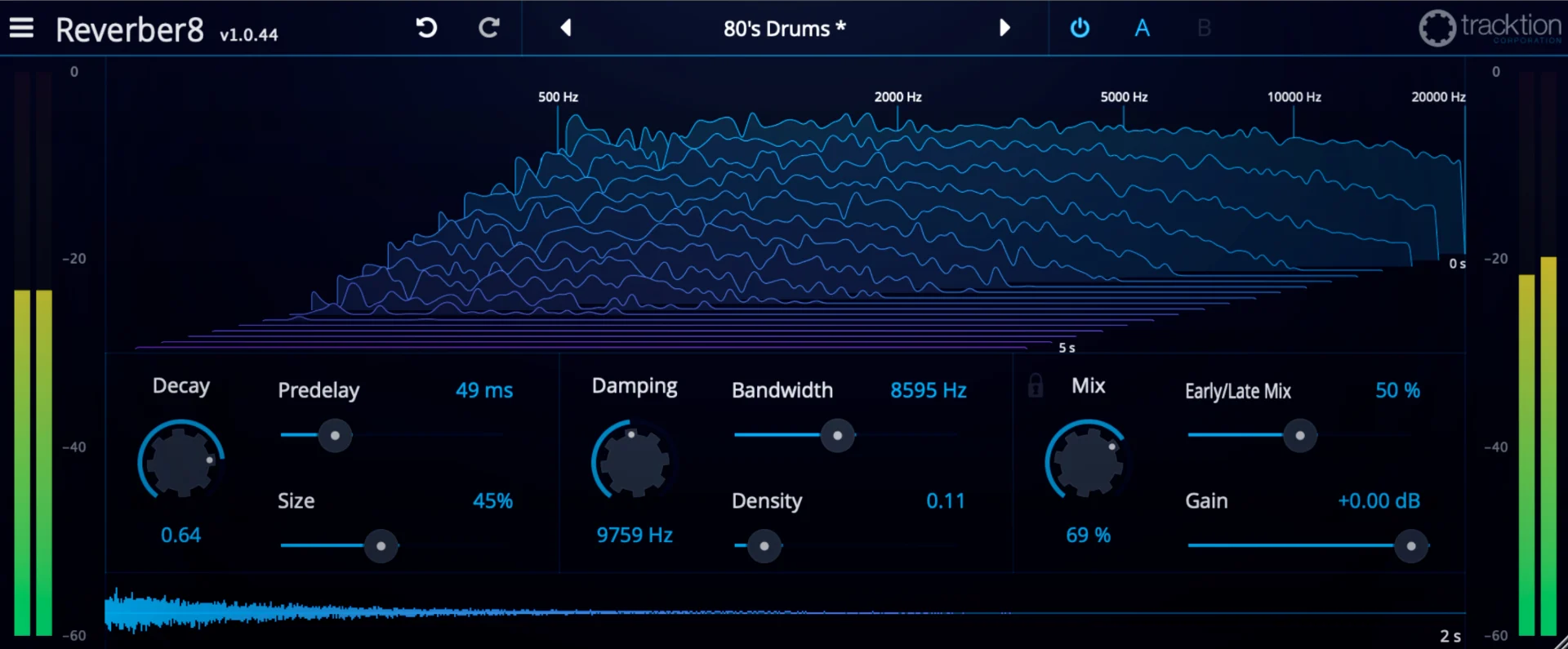Click the output level meter
The width and height of the screenshot is (1568, 649).
pyautogui.click(x=1538, y=353)
